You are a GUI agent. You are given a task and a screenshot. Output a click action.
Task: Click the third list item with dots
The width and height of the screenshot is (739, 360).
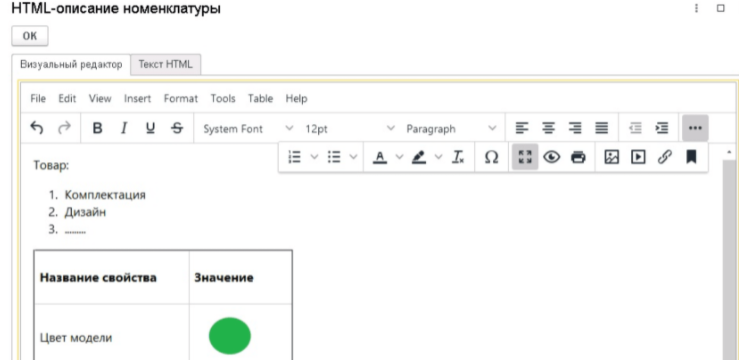tap(75, 230)
